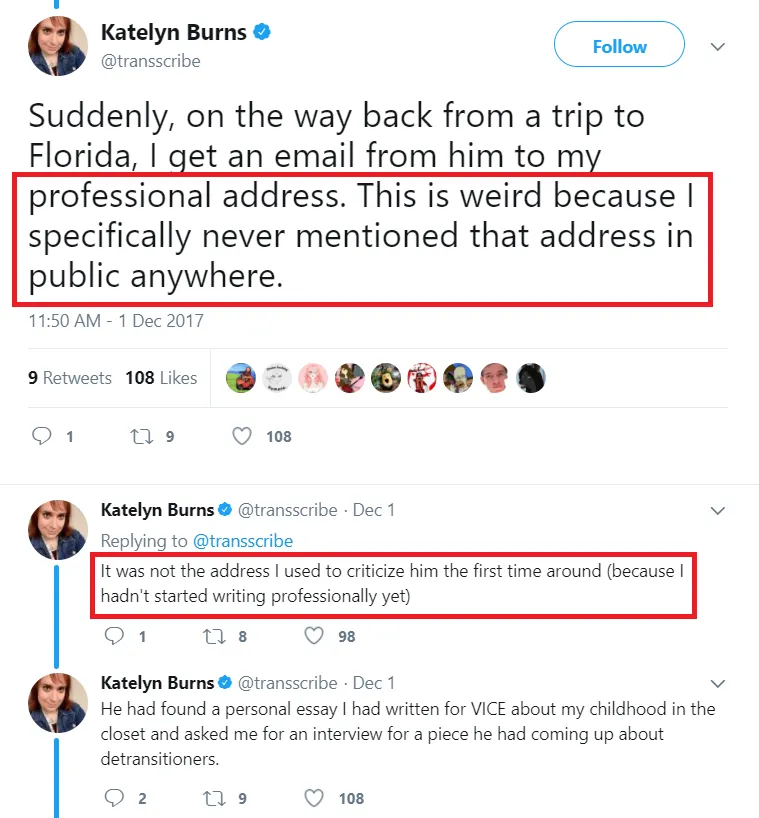Open dropdown chevron next to Follow button

tap(718, 46)
